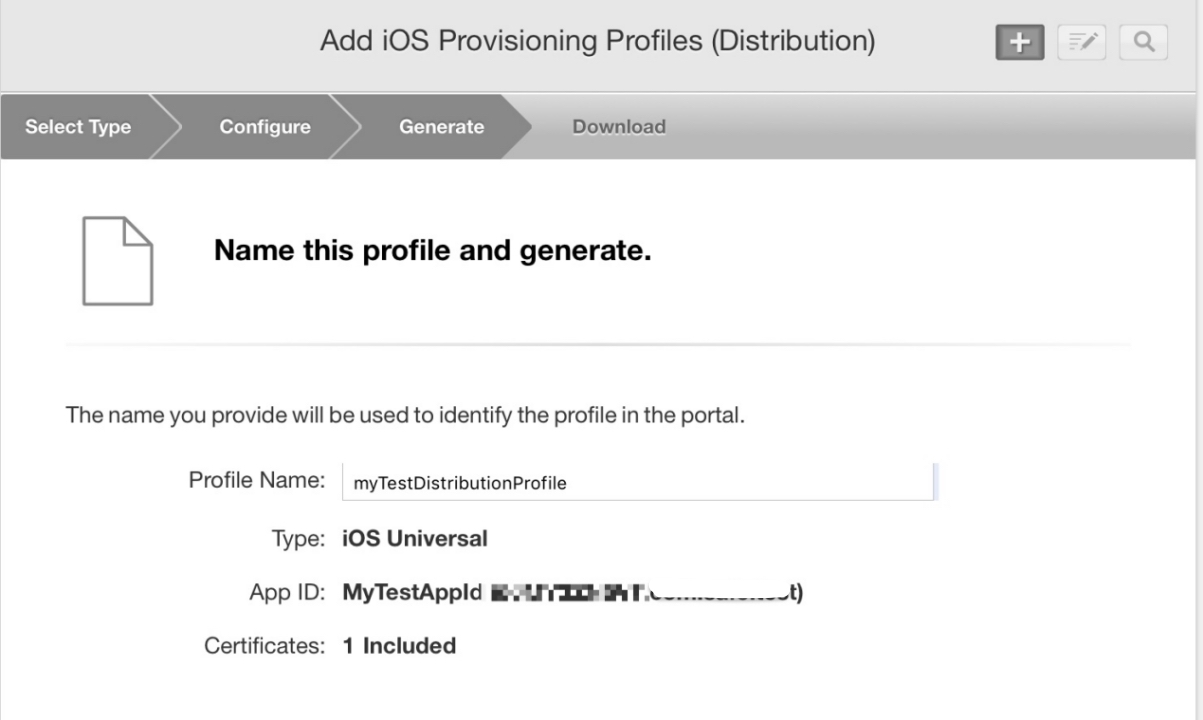This screenshot has width=1203, height=720.
Task: Click the 'Certificates:' label
Action: coord(265,646)
